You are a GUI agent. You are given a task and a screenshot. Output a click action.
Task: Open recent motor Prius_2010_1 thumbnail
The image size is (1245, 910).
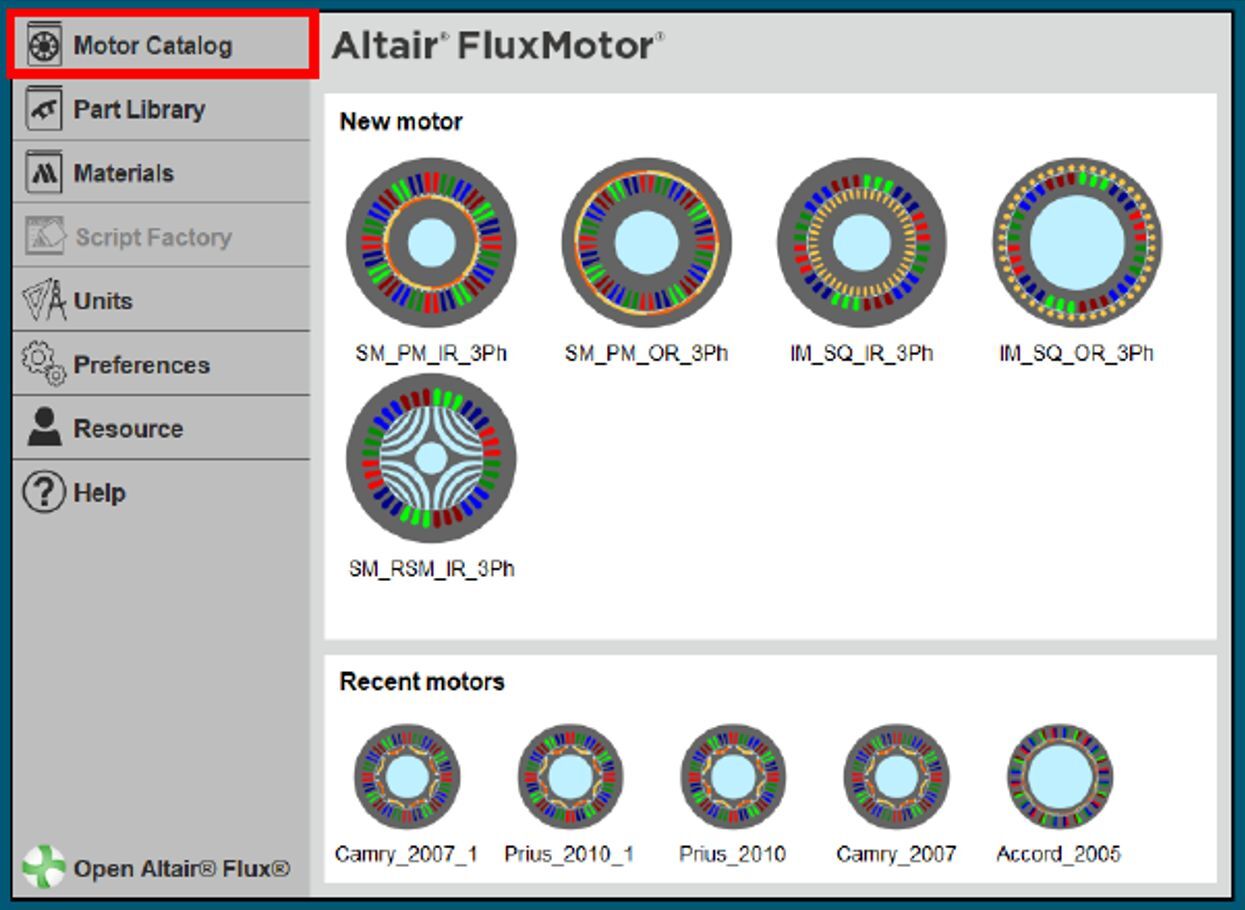coord(570,777)
